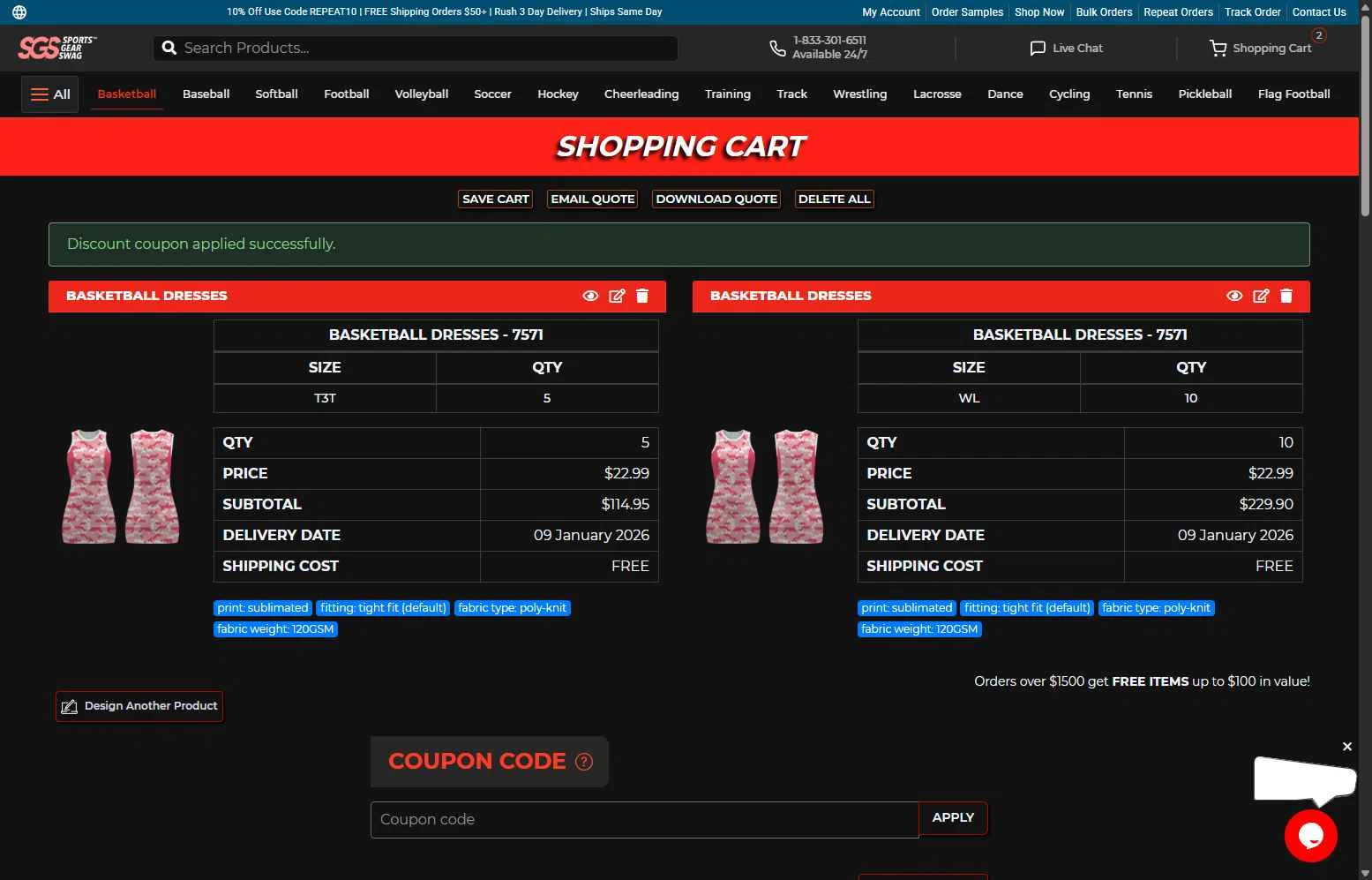Image resolution: width=1372 pixels, height=880 pixels.
Task: Open the Live Chat bubble icon
Action: click(x=1038, y=48)
